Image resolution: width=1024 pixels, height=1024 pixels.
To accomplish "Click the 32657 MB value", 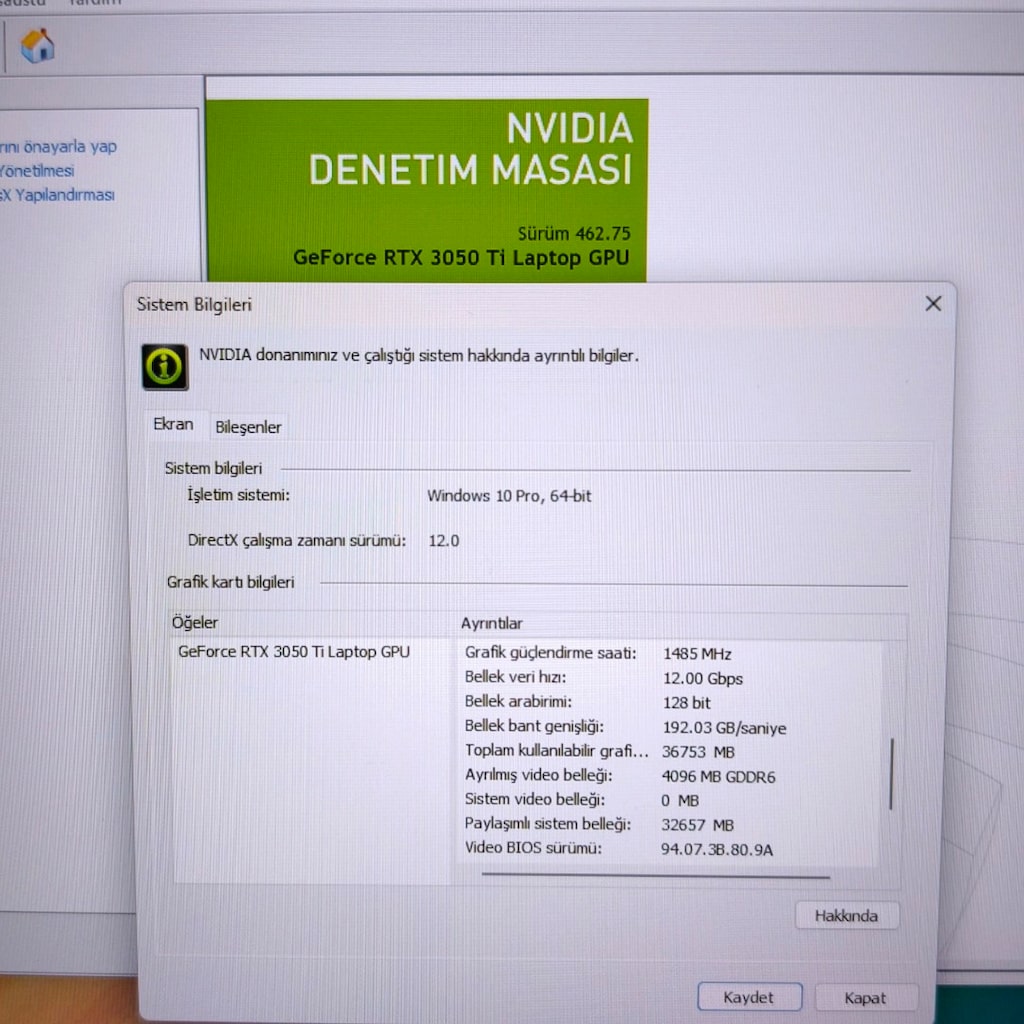I will coord(697,825).
